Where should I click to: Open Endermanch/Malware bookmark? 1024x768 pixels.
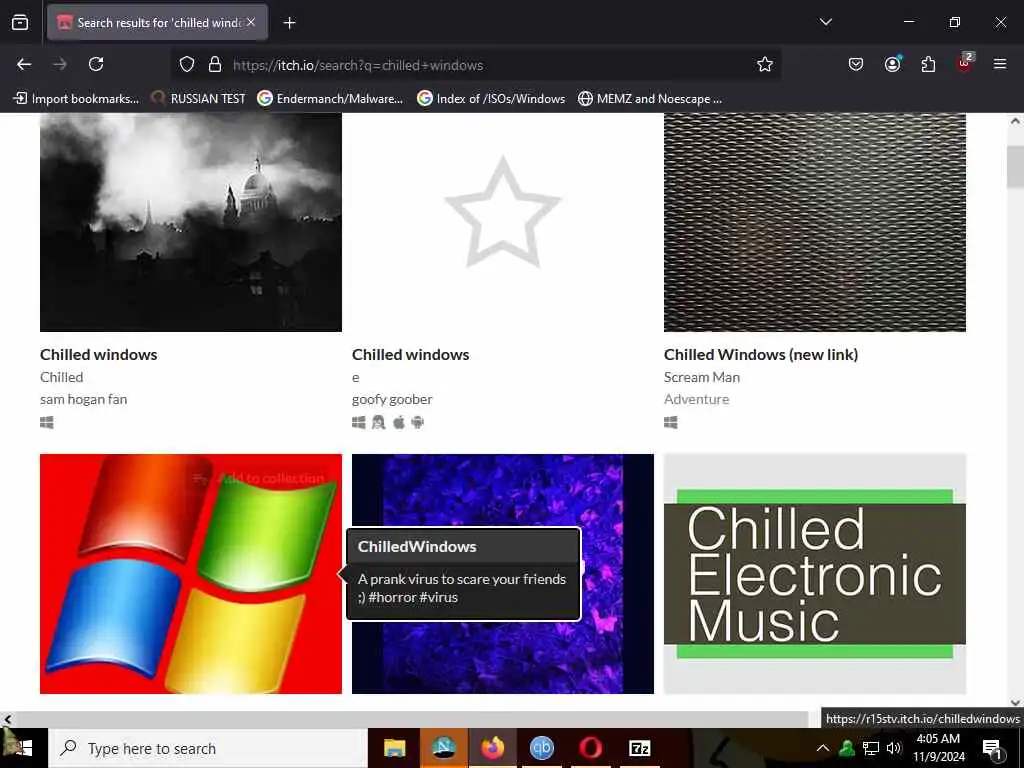tap(330, 99)
